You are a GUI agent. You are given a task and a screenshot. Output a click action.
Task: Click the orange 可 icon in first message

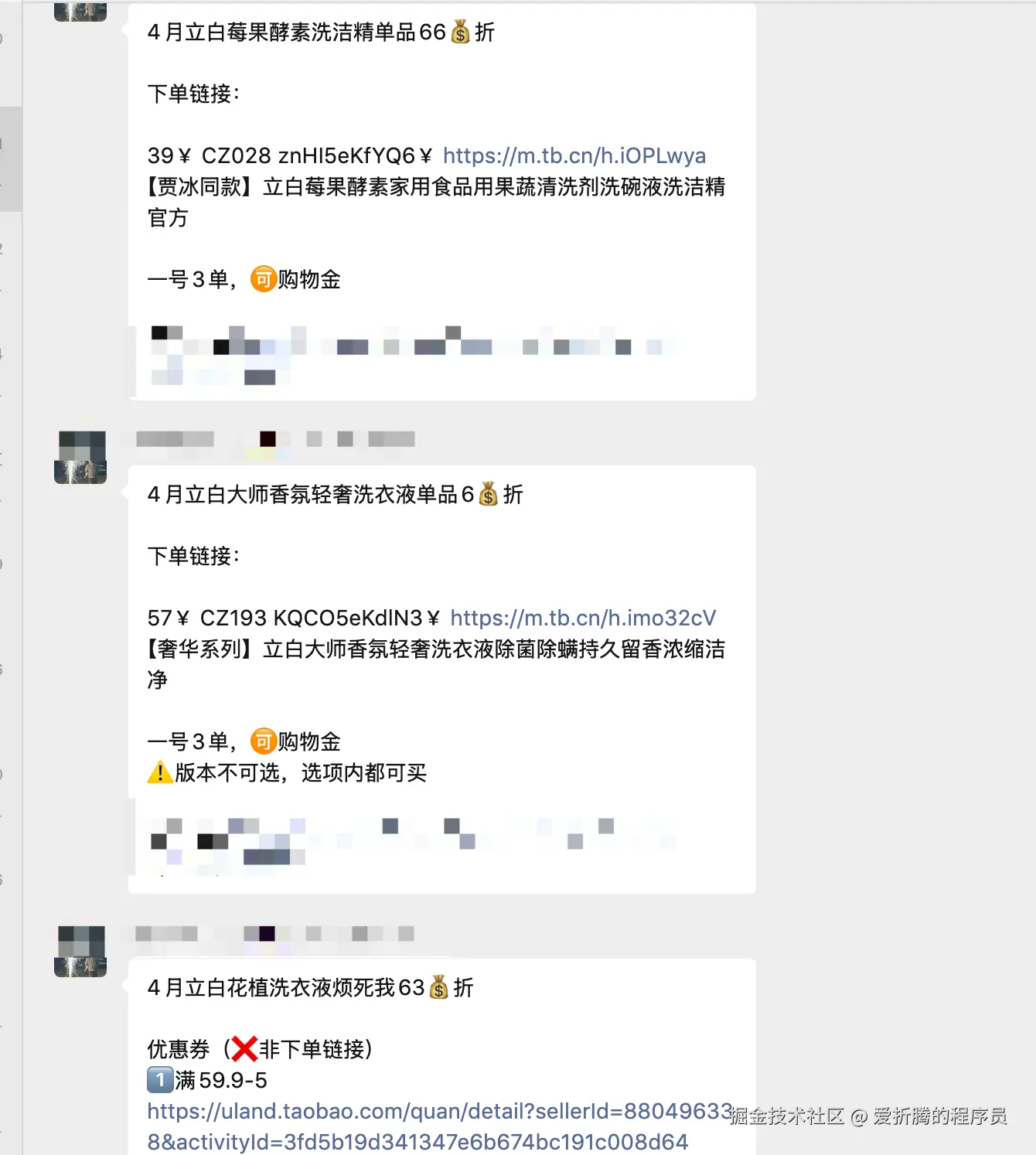[x=264, y=279]
